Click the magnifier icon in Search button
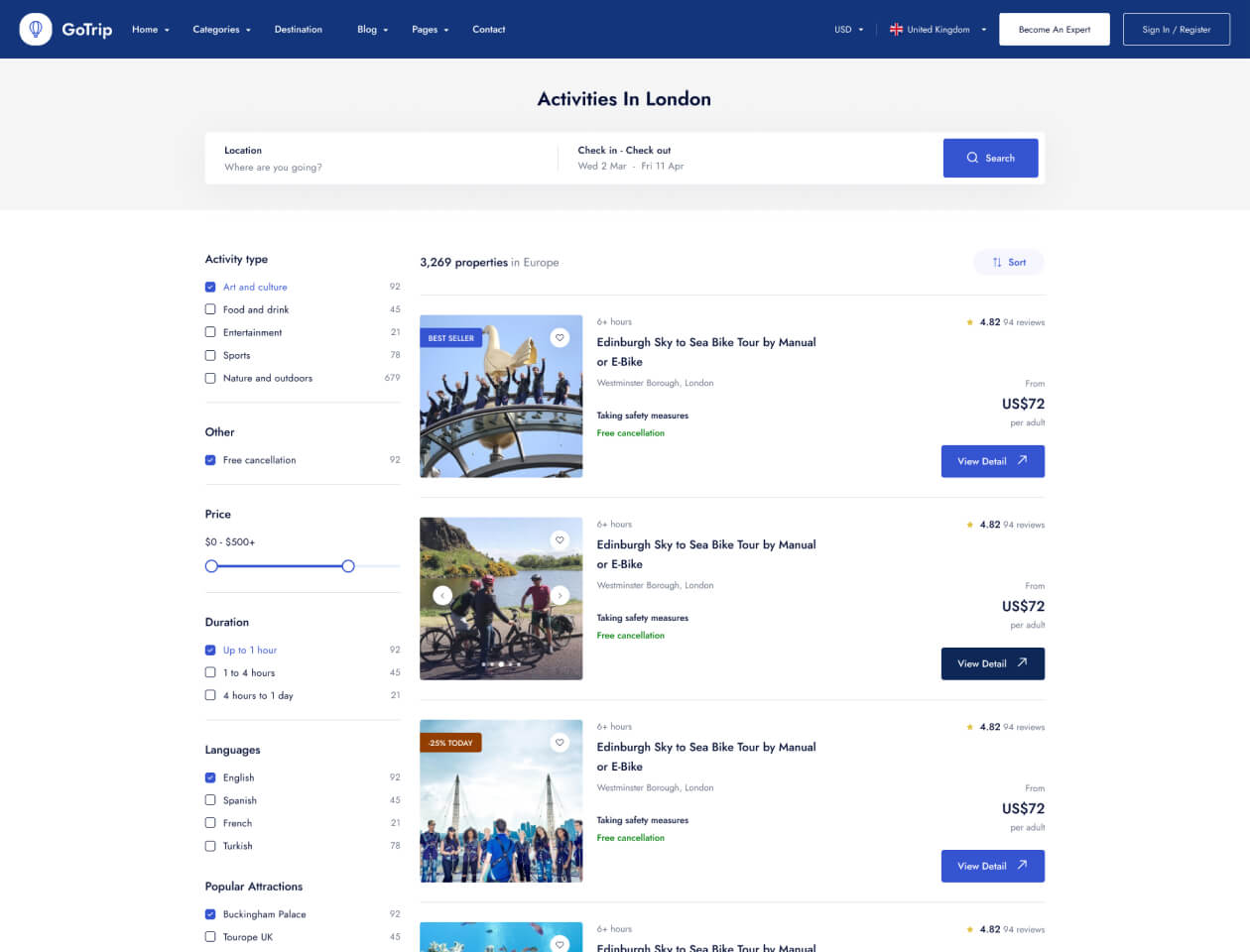This screenshot has height=952, width=1250. [x=972, y=159]
